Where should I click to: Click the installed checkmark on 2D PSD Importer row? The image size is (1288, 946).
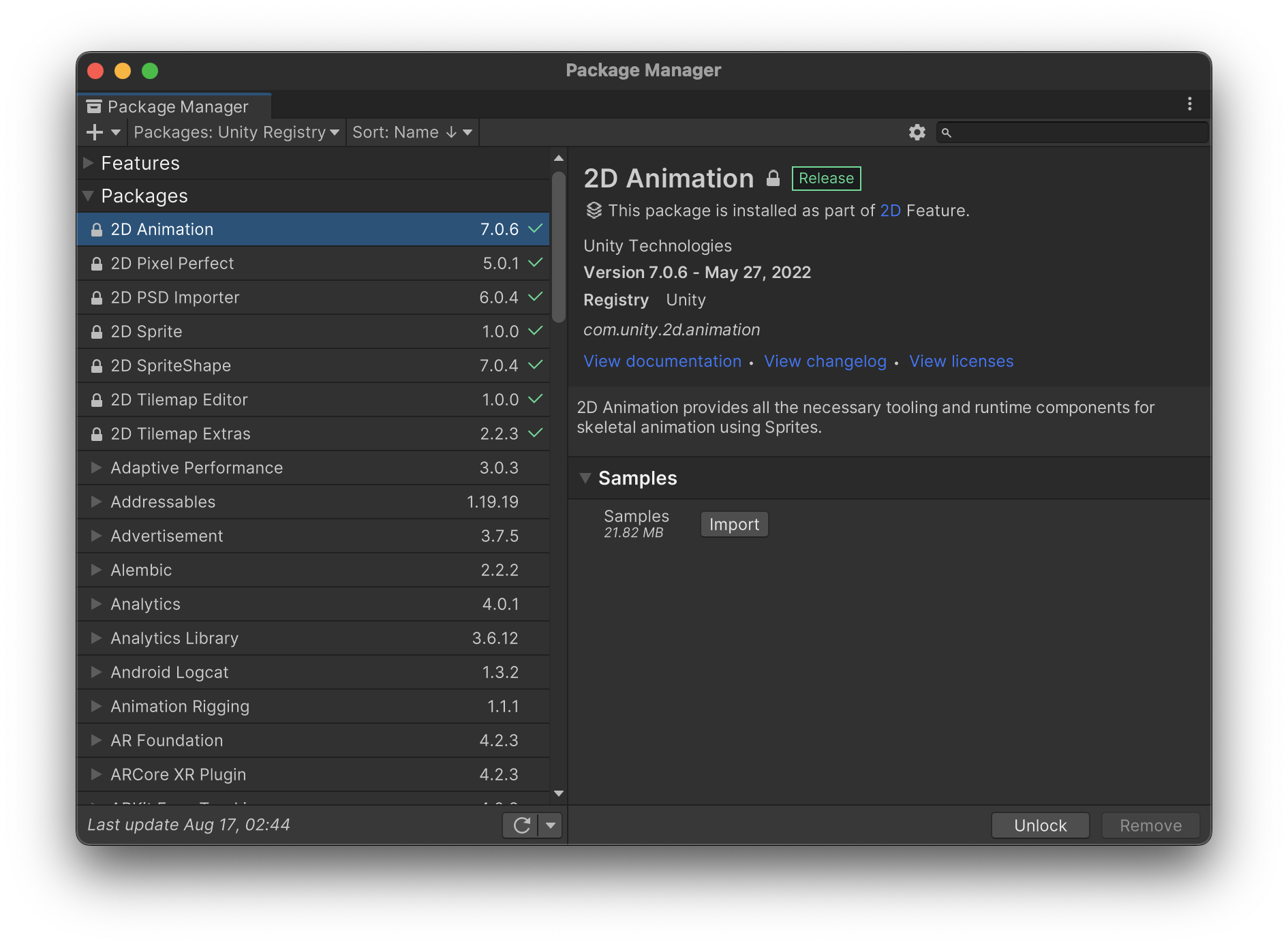pos(536,296)
